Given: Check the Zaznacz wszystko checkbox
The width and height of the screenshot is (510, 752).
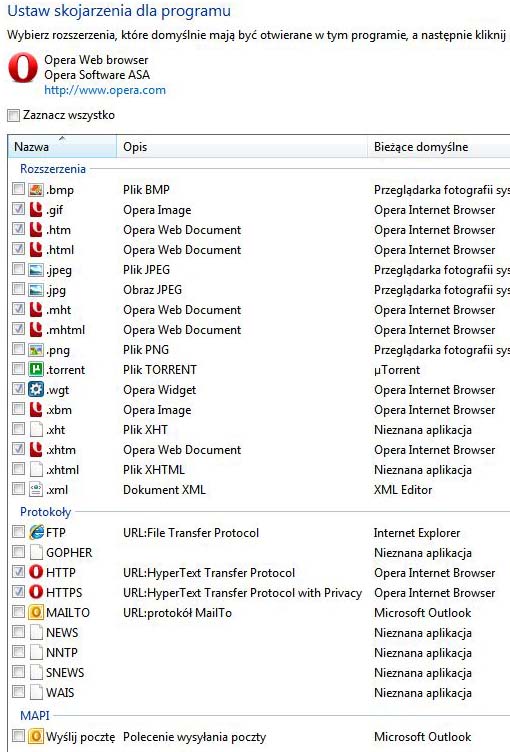Looking at the screenshot, I should [x=13, y=115].
